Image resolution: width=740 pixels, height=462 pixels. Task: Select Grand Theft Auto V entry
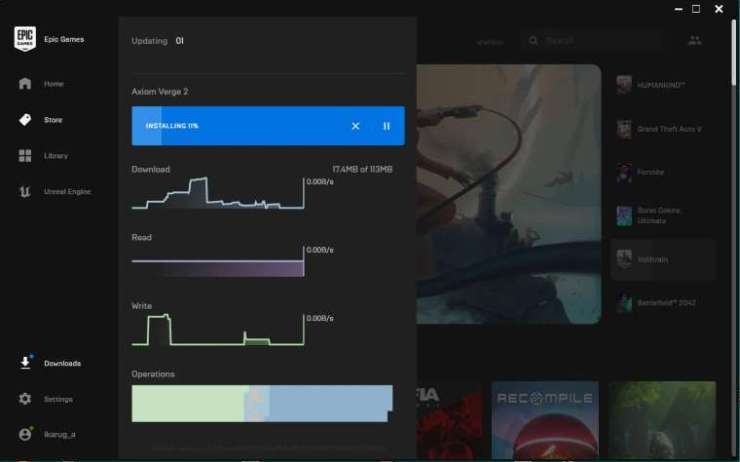click(x=664, y=129)
